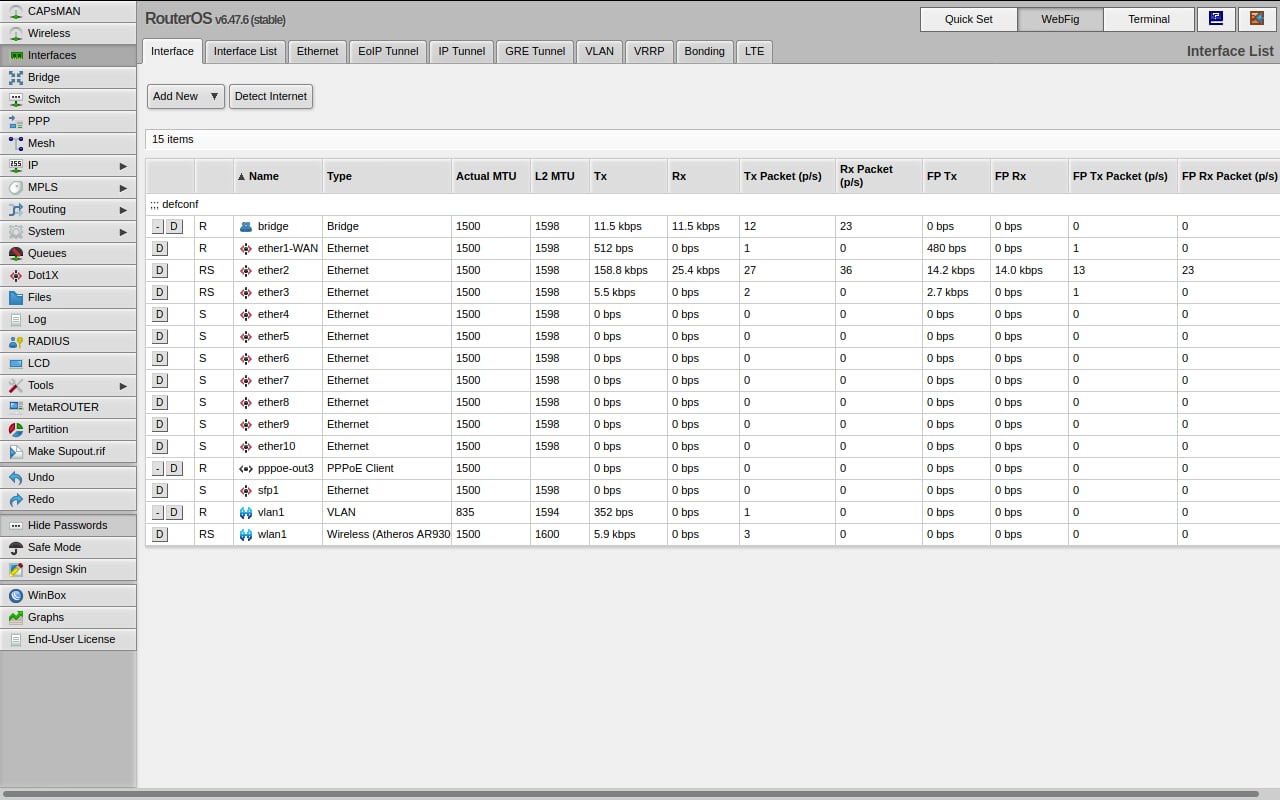Disable ether2 using its D button
The height and width of the screenshot is (800, 1280).
pos(159,270)
